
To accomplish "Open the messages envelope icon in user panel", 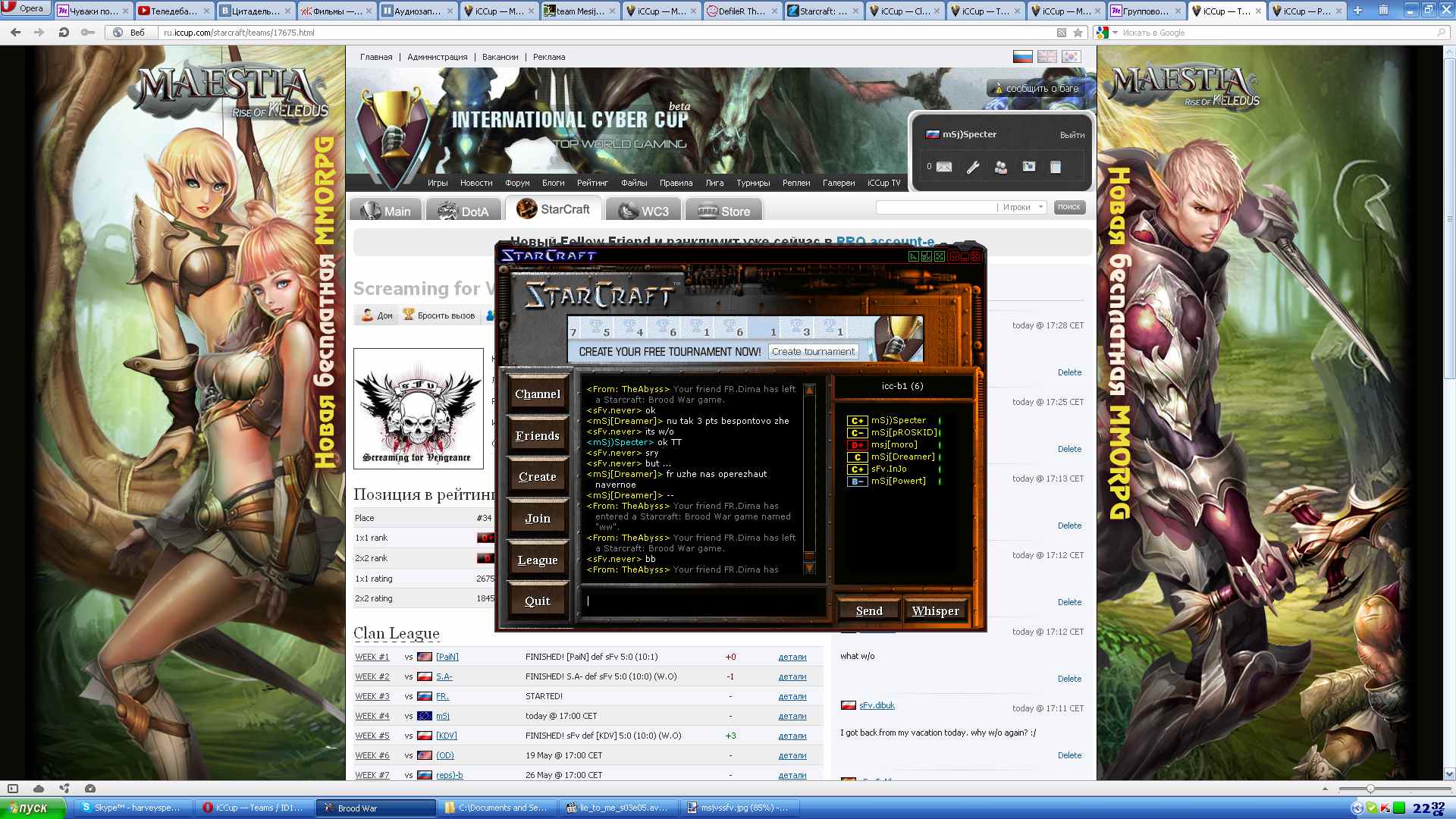I will coord(943,167).
